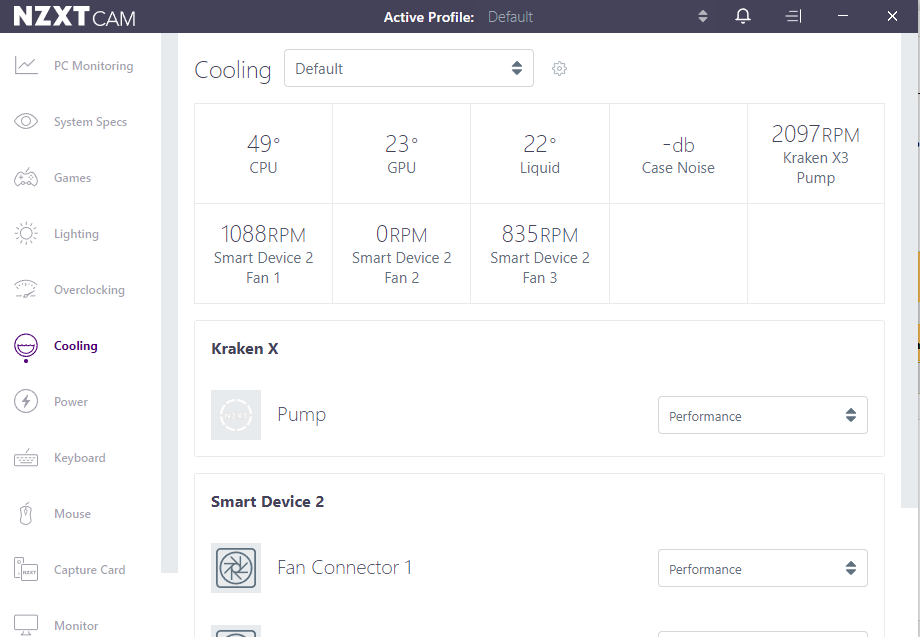Select the Keyboard menu label
920x637 pixels.
point(80,458)
